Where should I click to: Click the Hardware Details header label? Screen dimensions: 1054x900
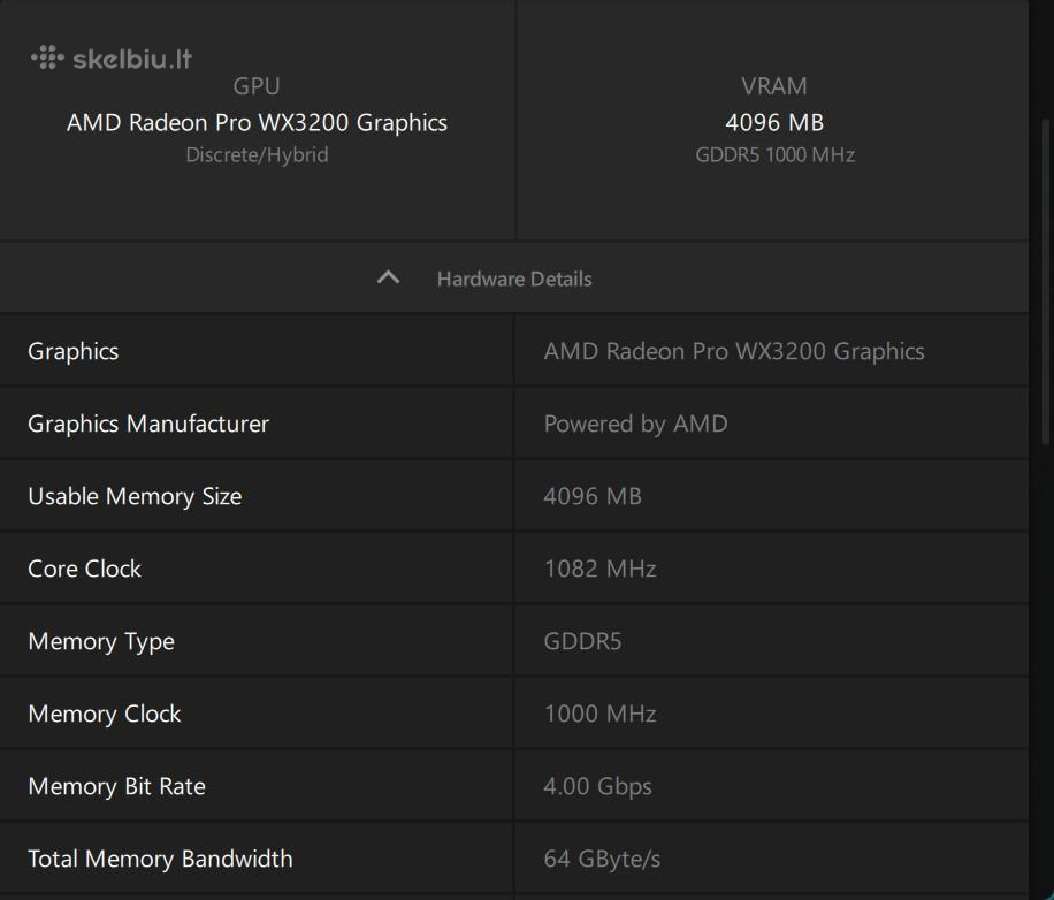pos(514,279)
